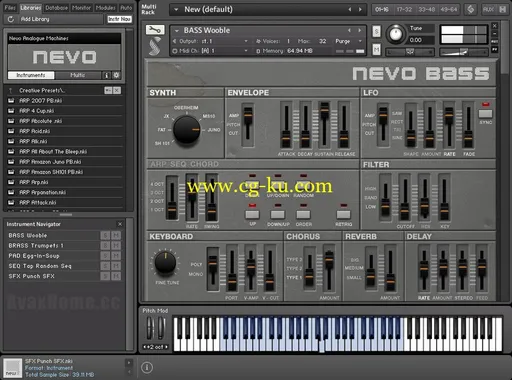Select previous instrument preset arrow
The height and width of the screenshot is (380, 512).
[349, 30]
